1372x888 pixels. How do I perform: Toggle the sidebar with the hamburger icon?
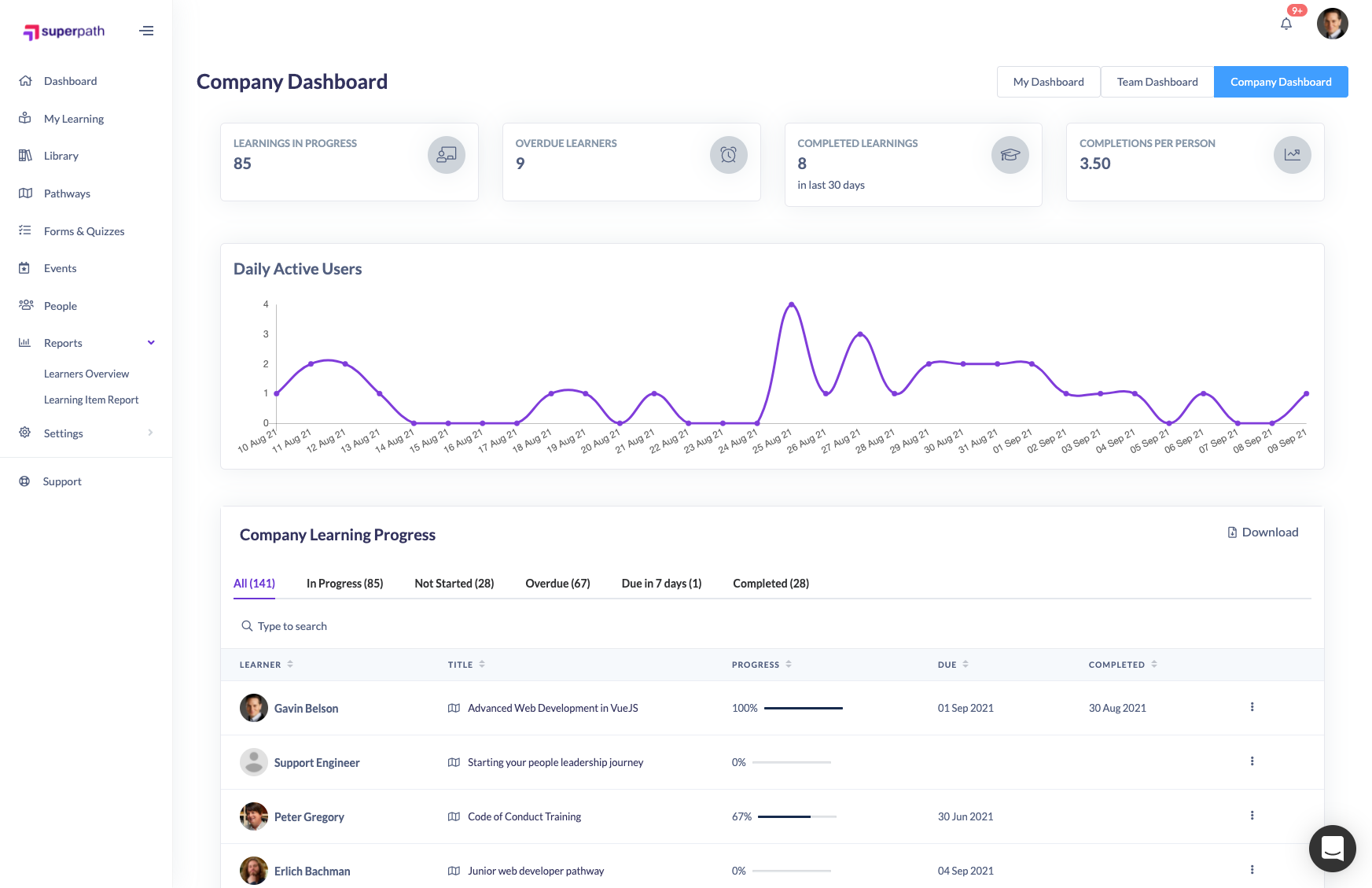146,30
